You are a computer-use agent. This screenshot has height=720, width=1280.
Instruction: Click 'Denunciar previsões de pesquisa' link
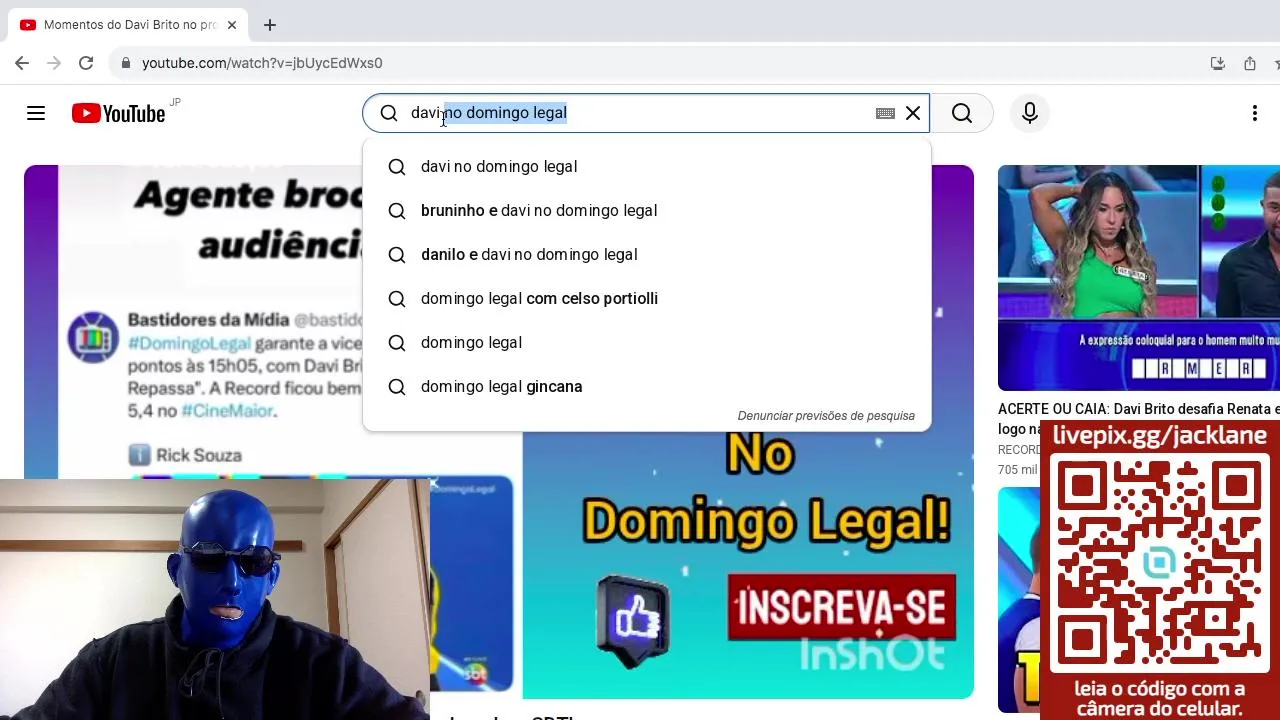click(x=826, y=416)
